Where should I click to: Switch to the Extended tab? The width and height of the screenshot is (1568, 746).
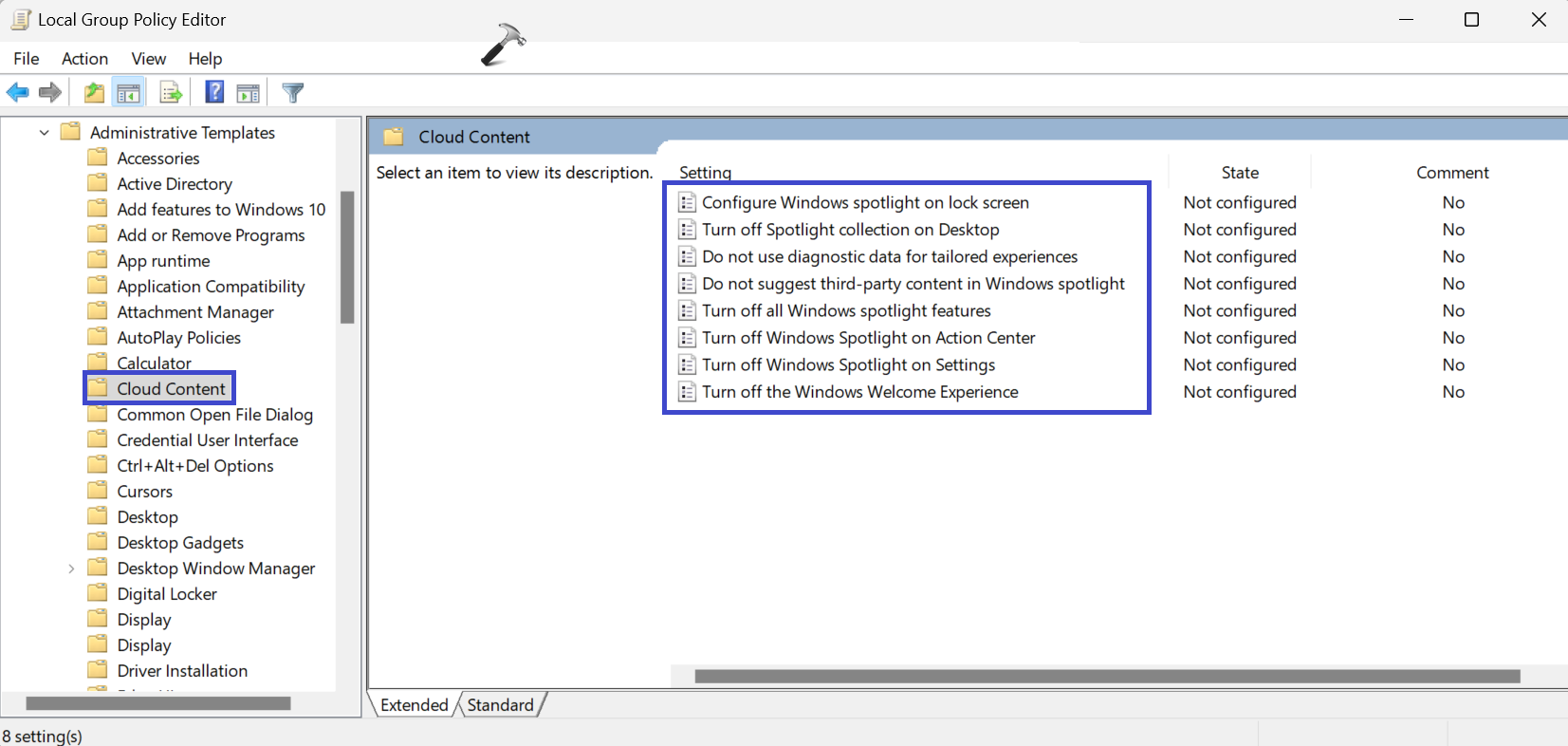(415, 705)
